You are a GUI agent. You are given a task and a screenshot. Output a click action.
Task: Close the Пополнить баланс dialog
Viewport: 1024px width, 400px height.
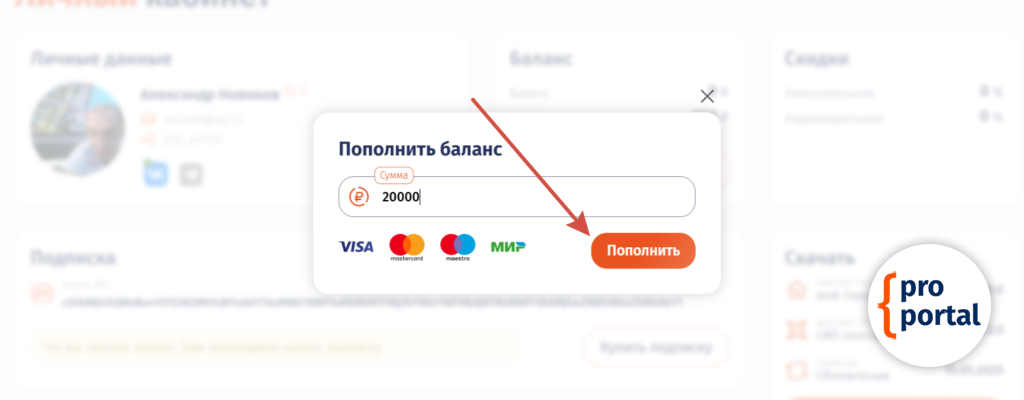point(707,96)
